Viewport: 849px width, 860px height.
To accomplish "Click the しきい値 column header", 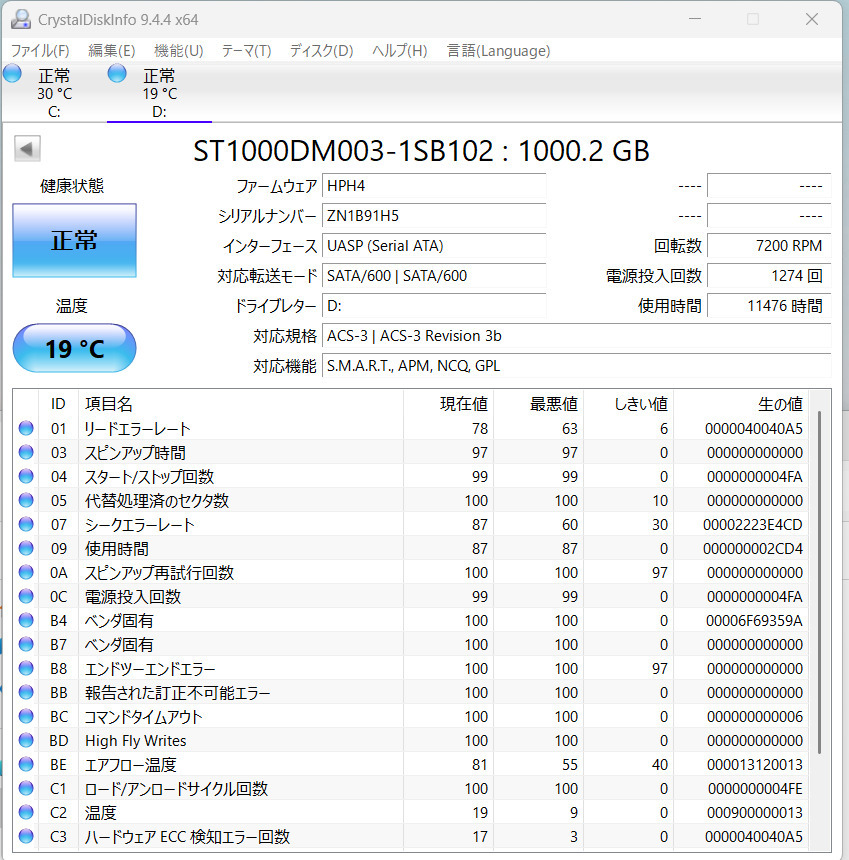I will (628, 404).
